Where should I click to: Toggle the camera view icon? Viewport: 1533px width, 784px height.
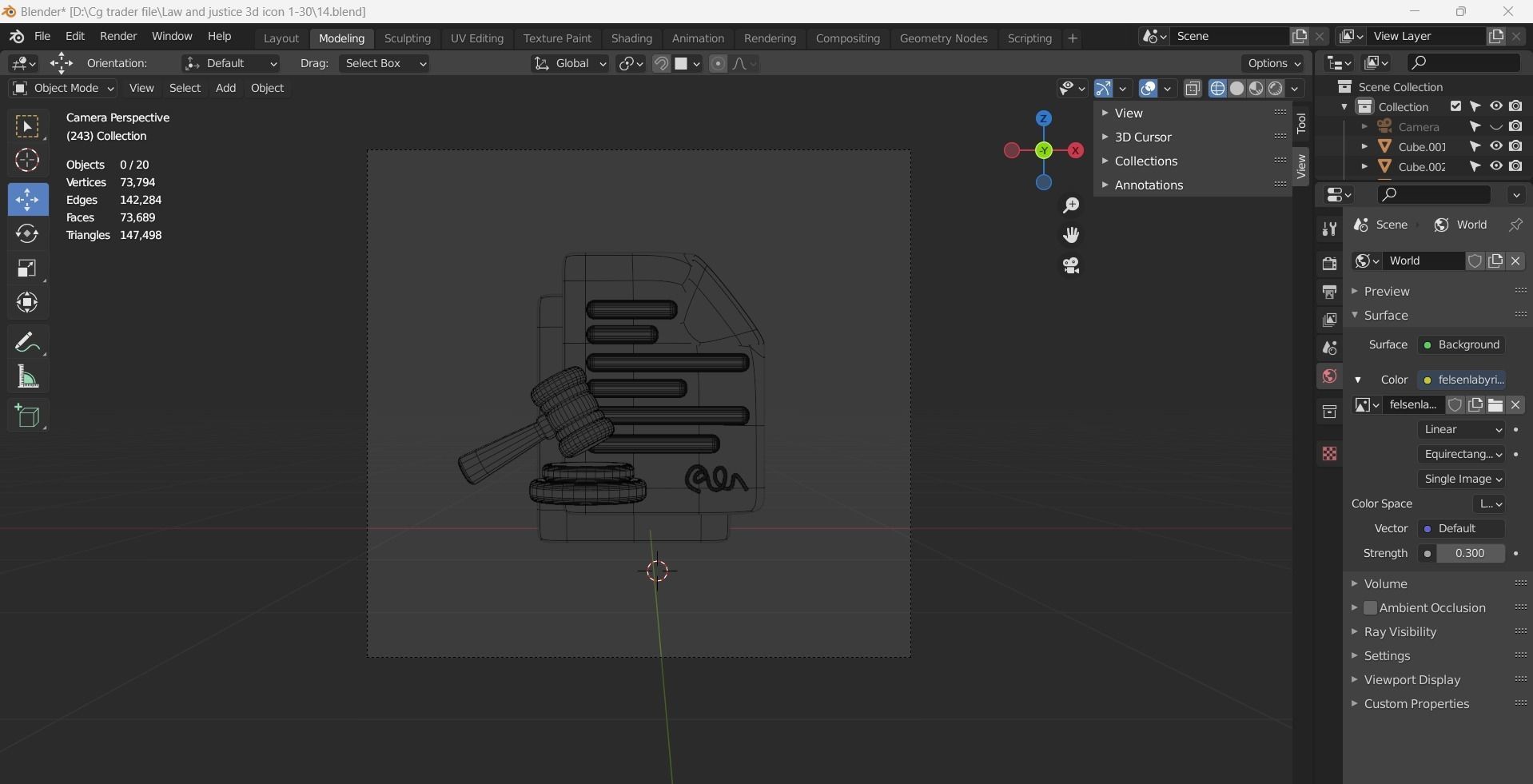(1071, 265)
